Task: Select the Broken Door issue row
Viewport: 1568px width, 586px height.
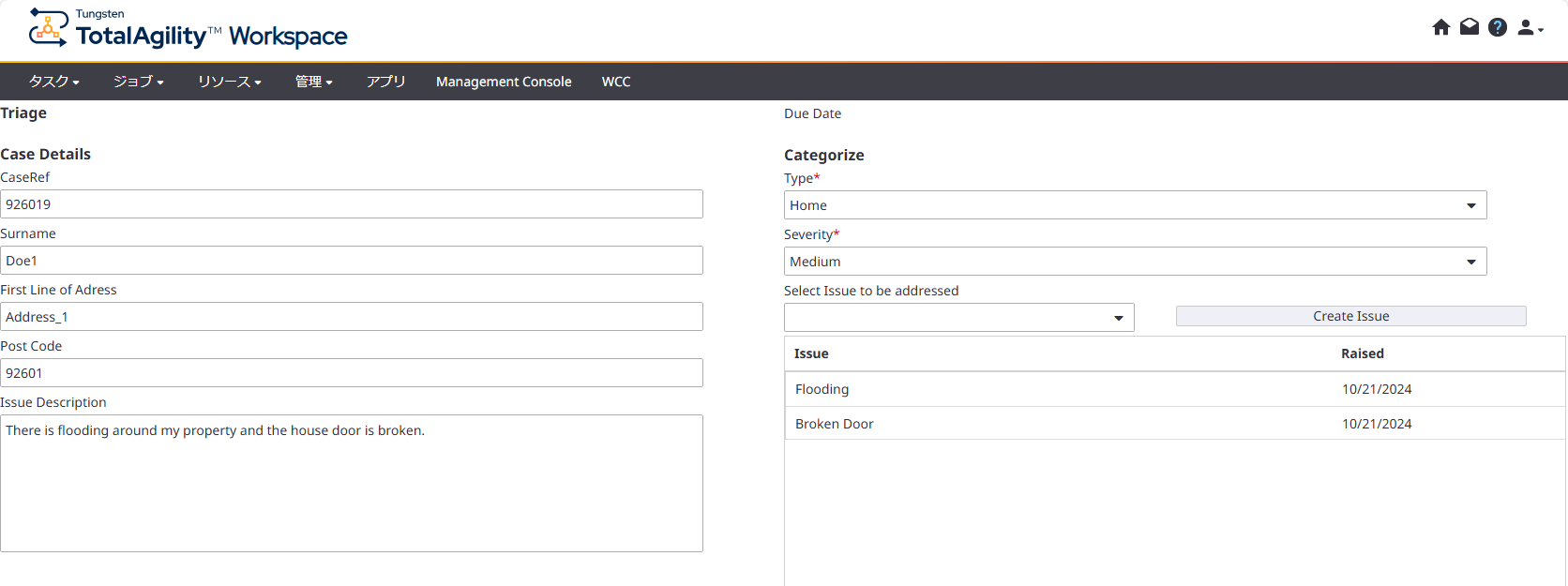Action: 1174,424
